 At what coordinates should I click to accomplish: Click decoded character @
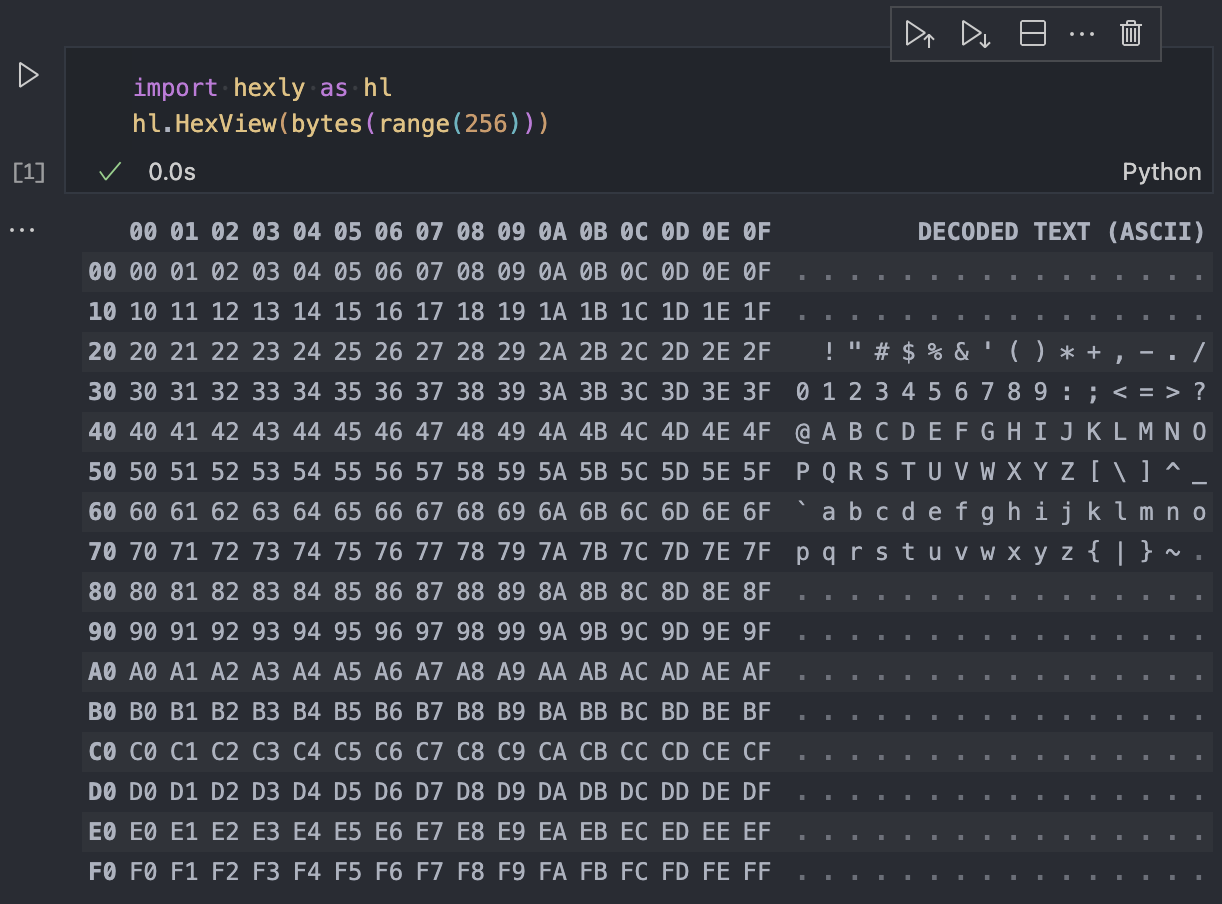pos(803,432)
